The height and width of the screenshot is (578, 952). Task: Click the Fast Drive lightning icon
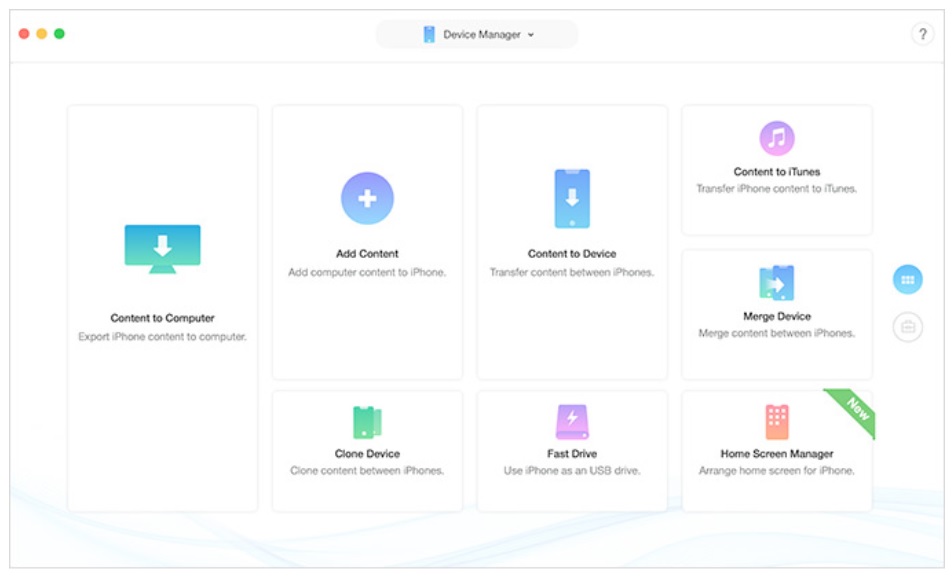click(x=572, y=421)
